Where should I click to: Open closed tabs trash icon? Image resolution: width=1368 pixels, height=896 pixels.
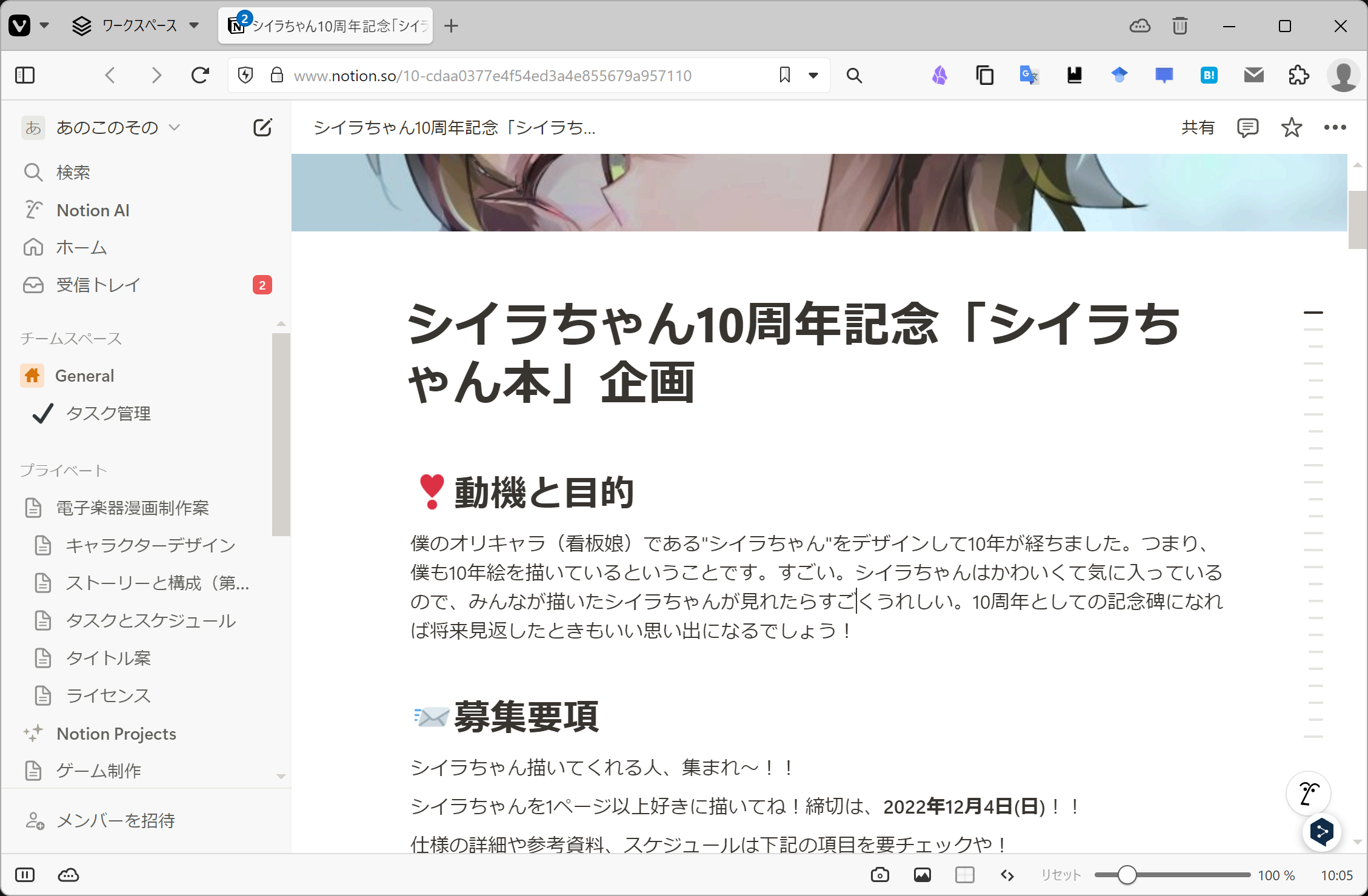[1179, 25]
